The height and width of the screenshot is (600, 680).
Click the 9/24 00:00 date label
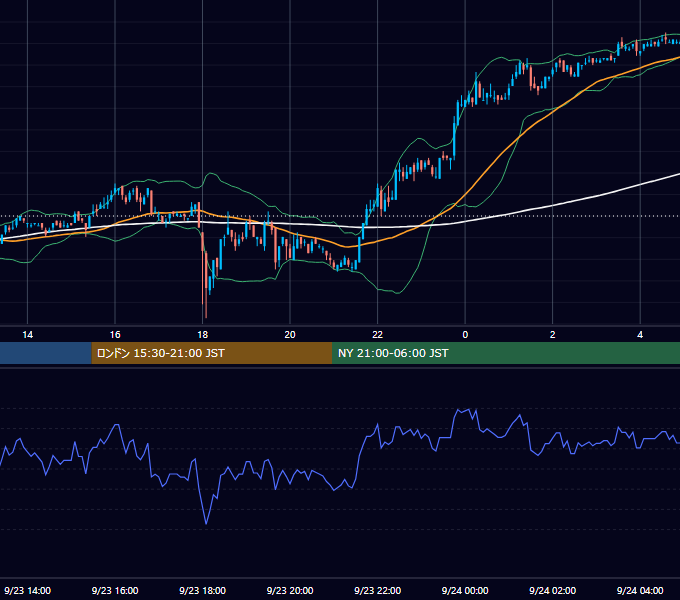click(465, 590)
